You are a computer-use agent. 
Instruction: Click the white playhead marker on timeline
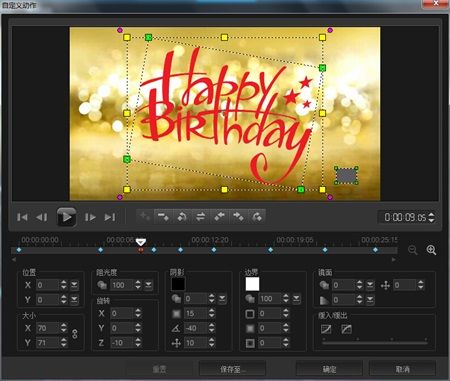pos(141,242)
